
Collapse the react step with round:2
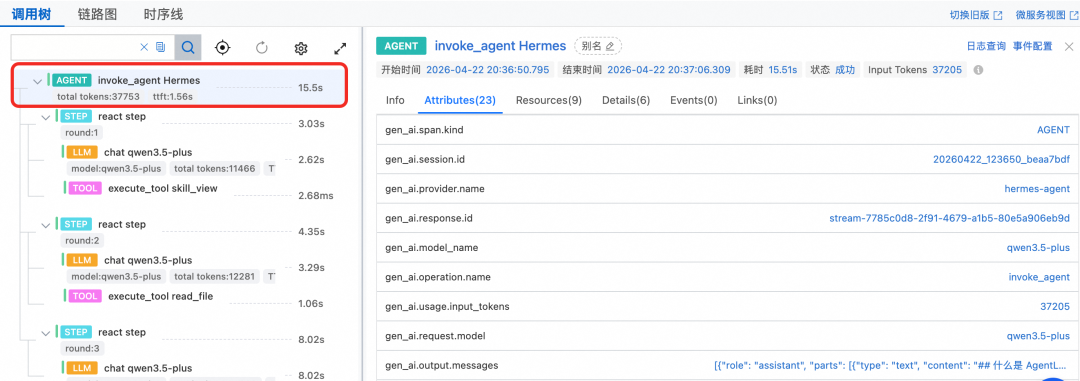click(x=45, y=225)
